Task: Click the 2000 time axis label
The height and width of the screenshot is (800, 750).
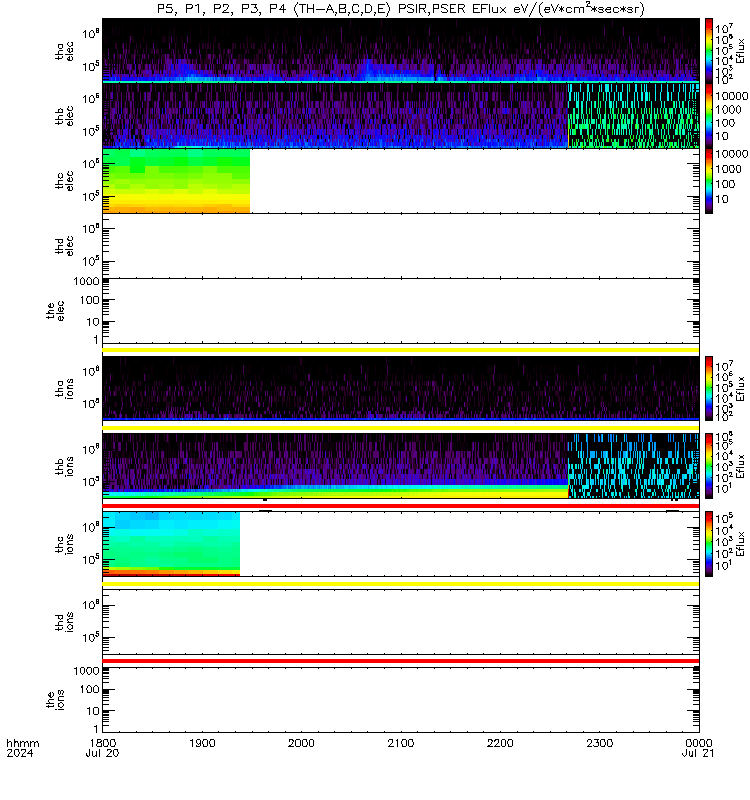Action: (302, 743)
